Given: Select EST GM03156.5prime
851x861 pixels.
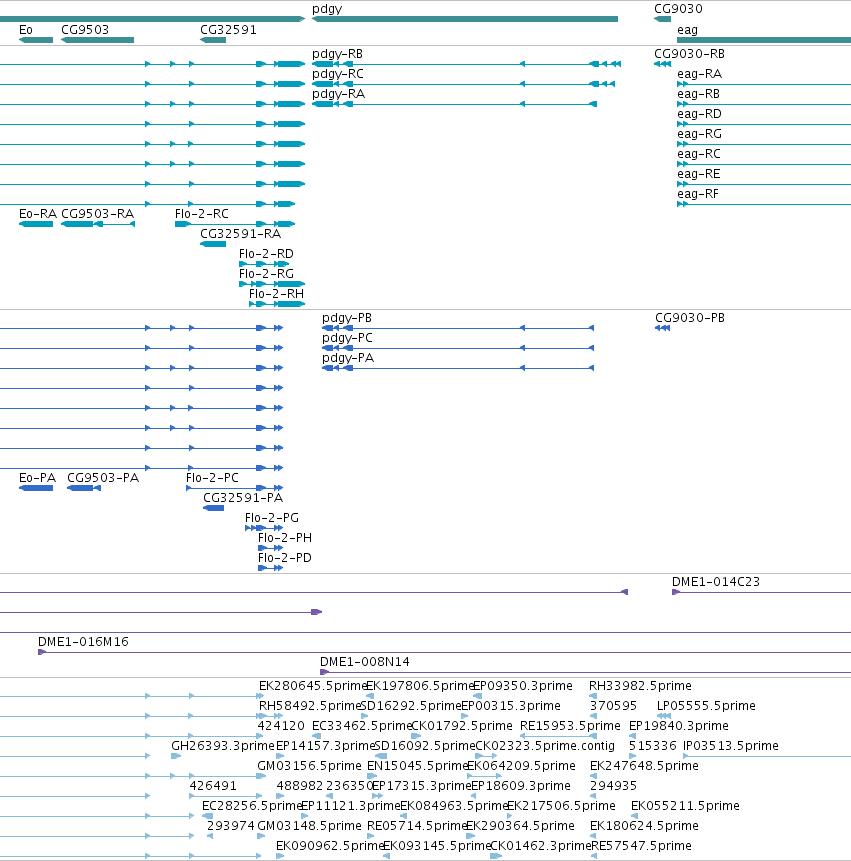Looking at the screenshot, I should (309, 766).
